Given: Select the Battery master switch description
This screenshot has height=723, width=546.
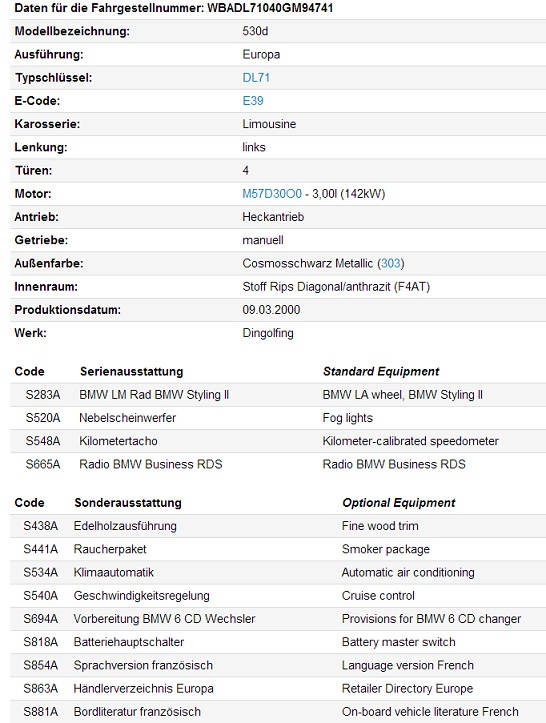Looking at the screenshot, I should click(398, 642).
